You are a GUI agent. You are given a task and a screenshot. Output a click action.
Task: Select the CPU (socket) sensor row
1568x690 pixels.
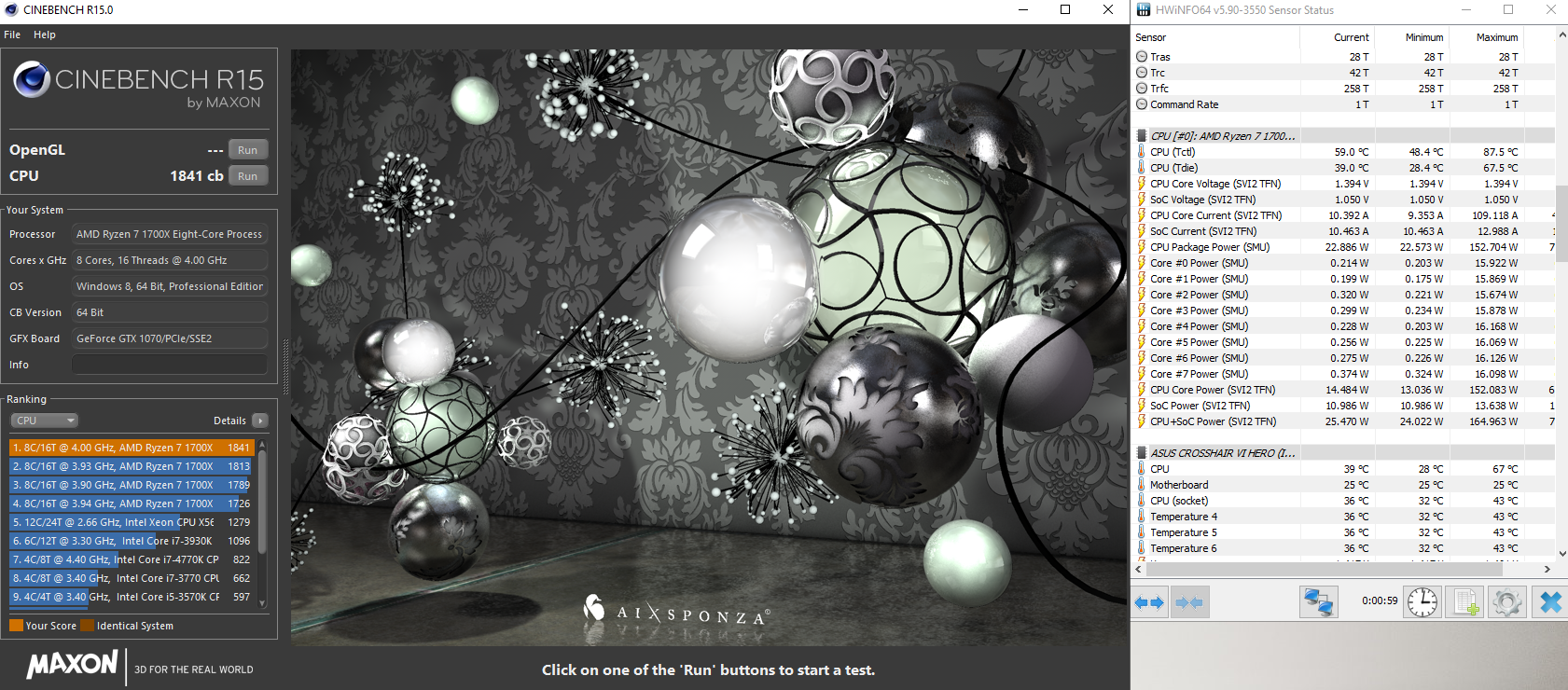pos(1343,501)
